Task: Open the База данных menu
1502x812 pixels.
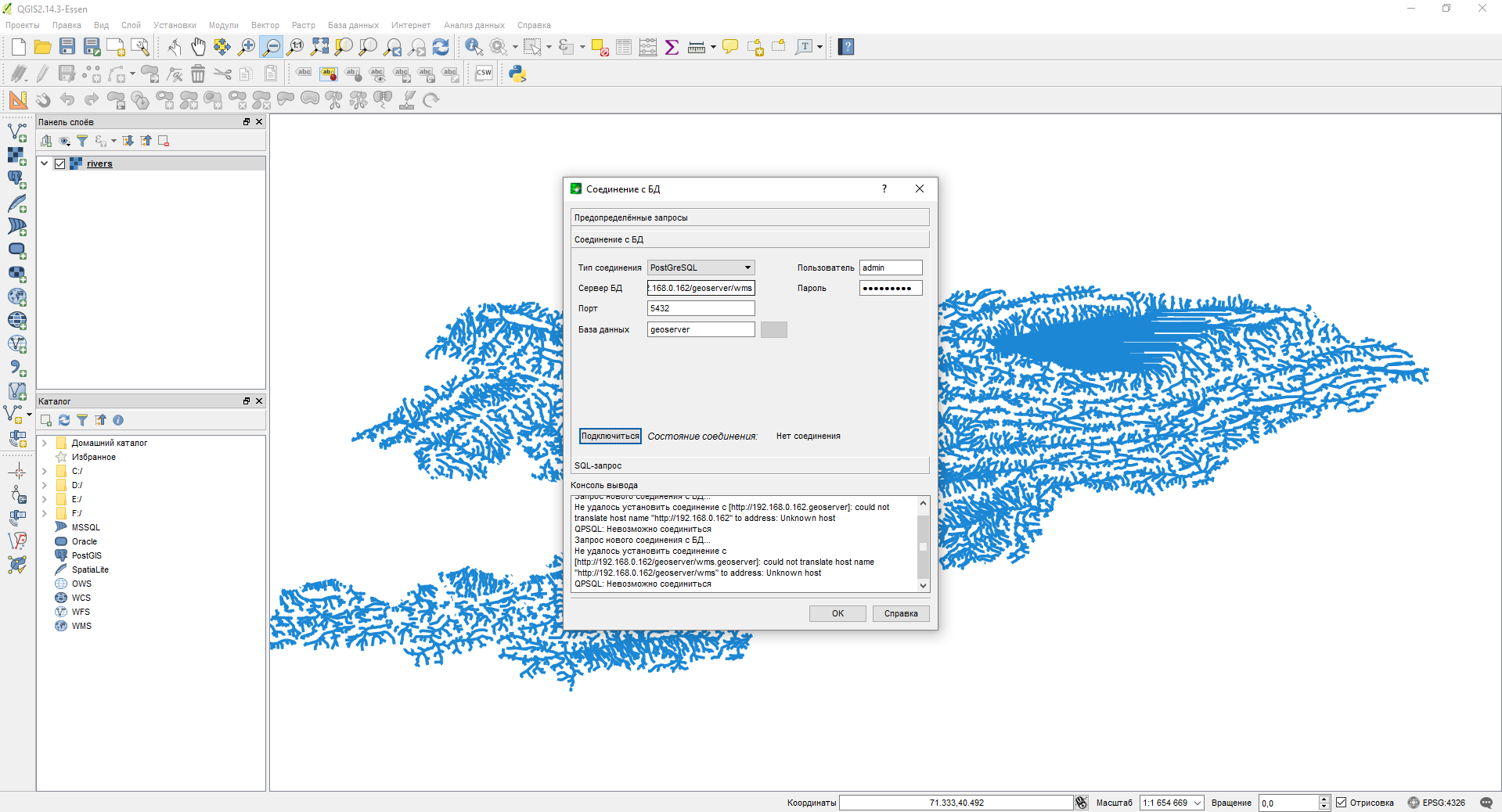Action: pos(352,25)
